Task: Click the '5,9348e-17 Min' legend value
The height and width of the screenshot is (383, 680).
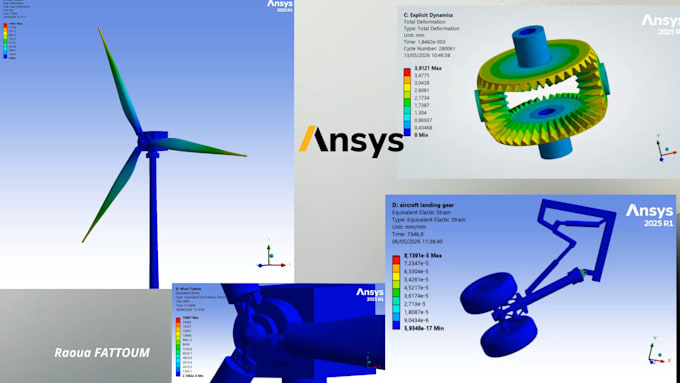Action: pos(424,328)
